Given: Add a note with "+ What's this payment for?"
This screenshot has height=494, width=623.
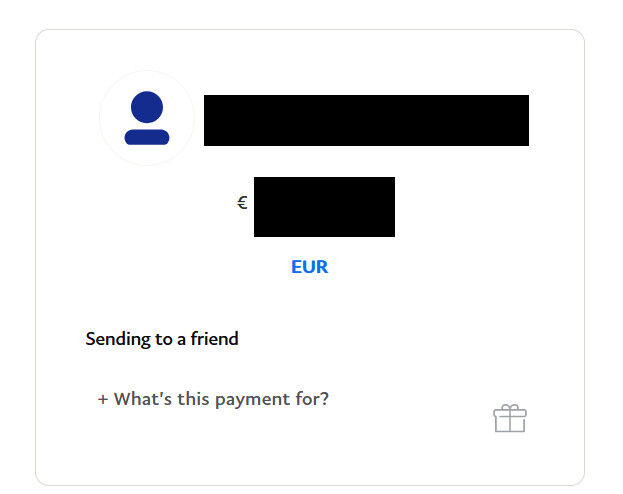Looking at the screenshot, I should tap(213, 399).
